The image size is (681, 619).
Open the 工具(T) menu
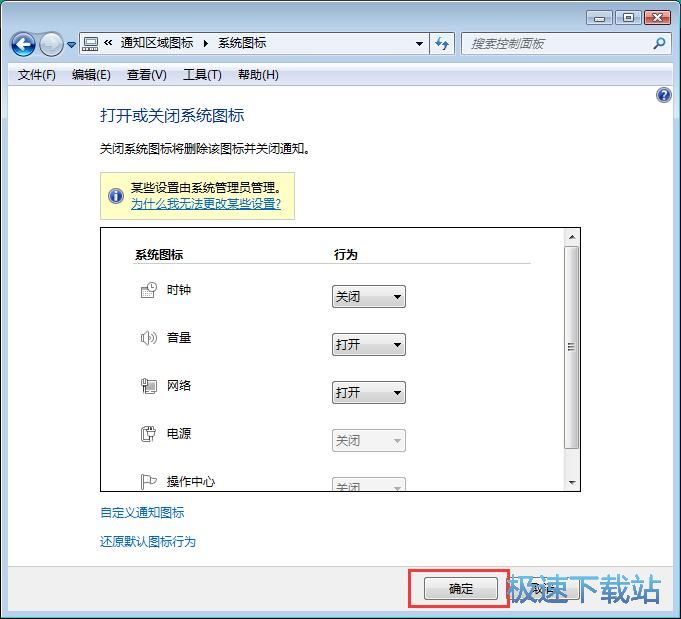click(x=202, y=75)
